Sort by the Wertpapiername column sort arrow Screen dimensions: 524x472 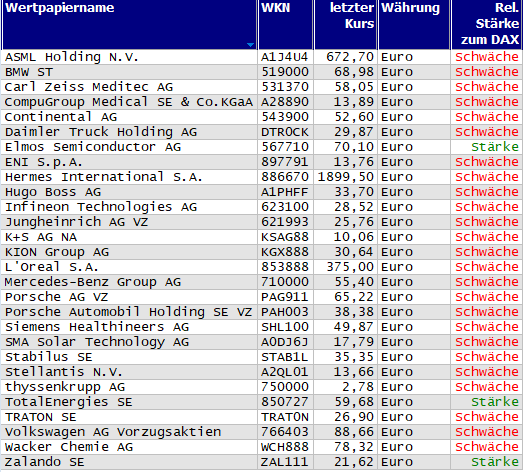[x=250, y=45]
